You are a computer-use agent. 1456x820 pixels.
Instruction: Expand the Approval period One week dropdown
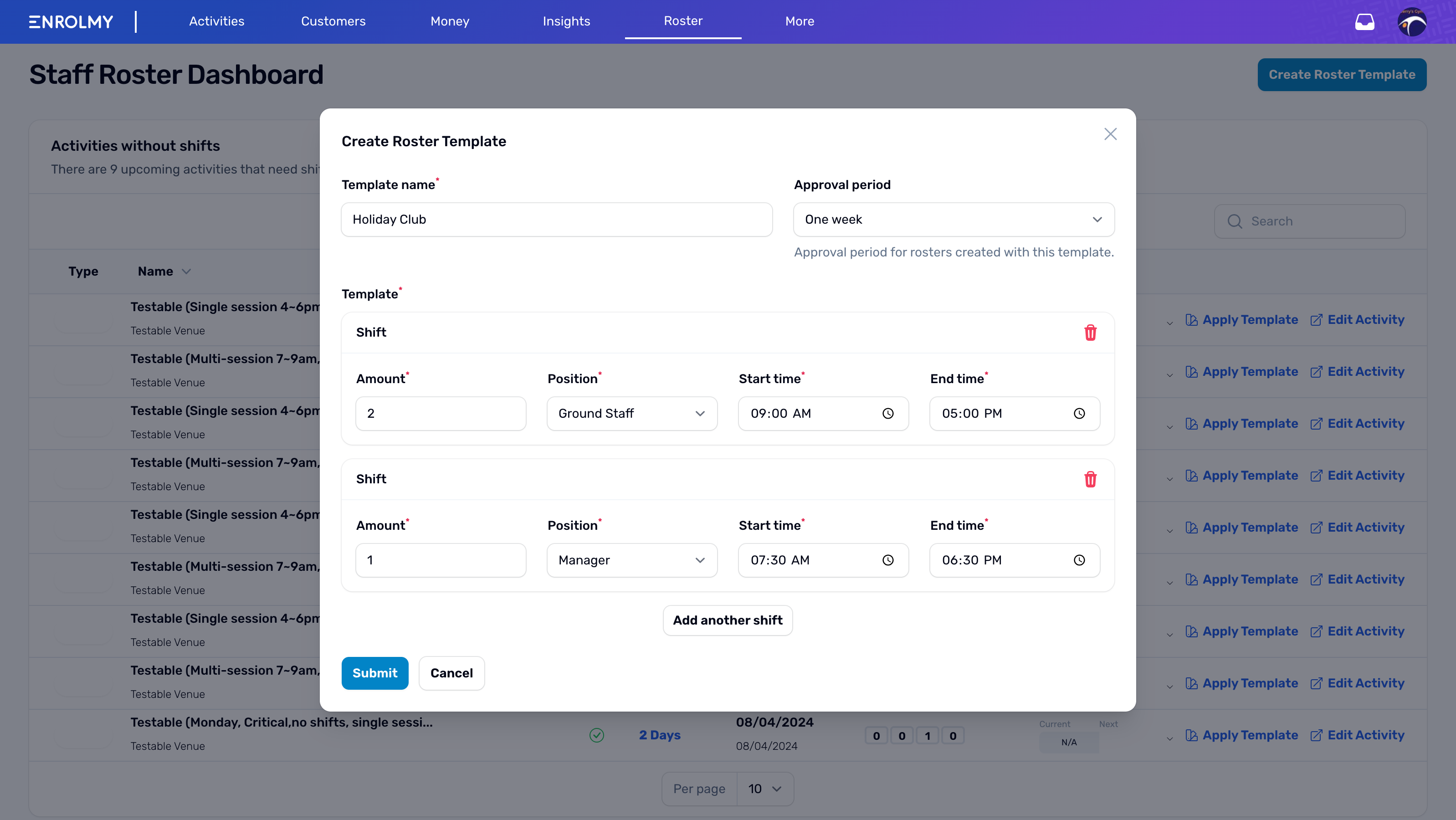954,220
